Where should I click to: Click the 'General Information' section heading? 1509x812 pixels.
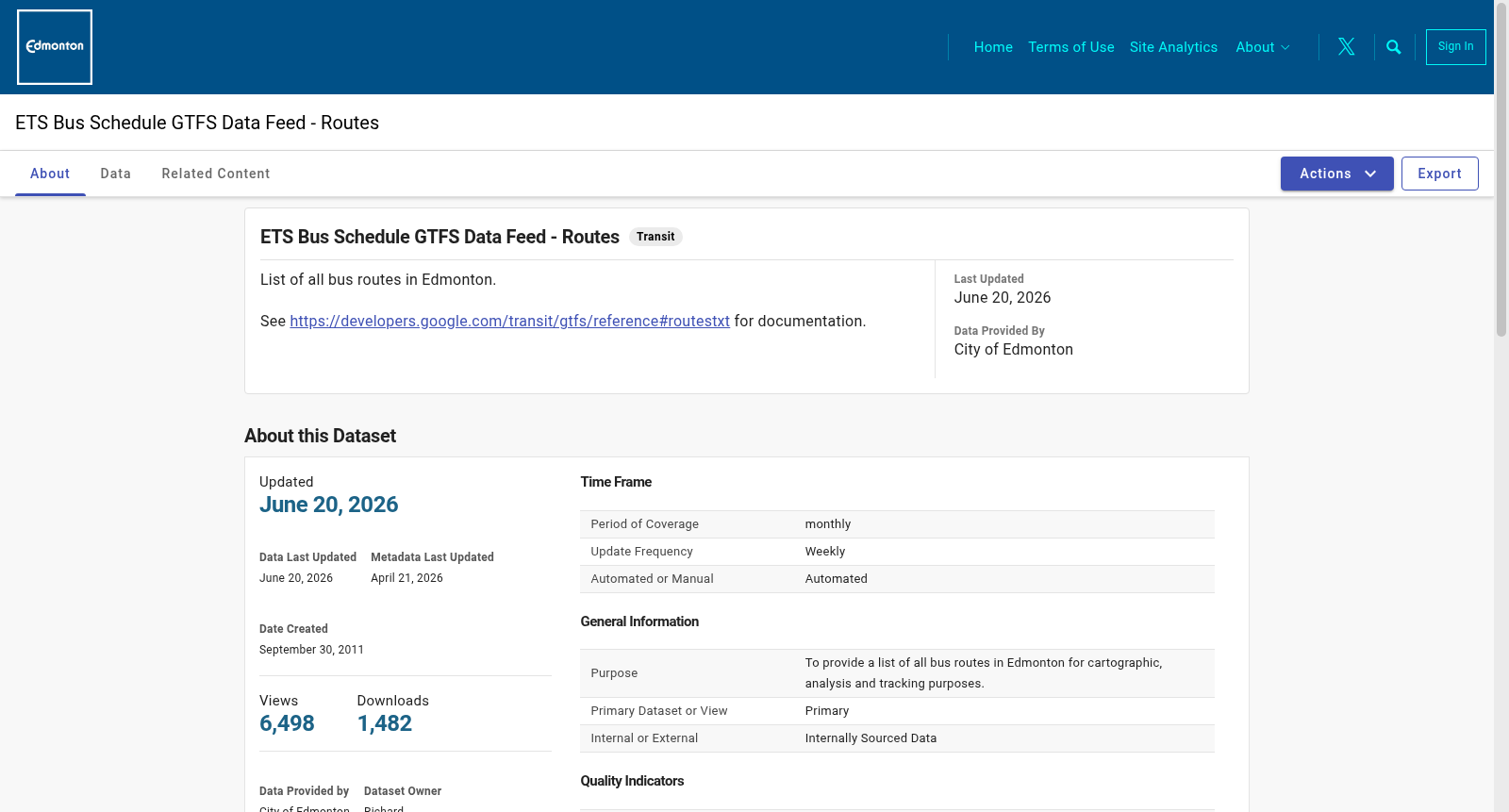click(639, 621)
